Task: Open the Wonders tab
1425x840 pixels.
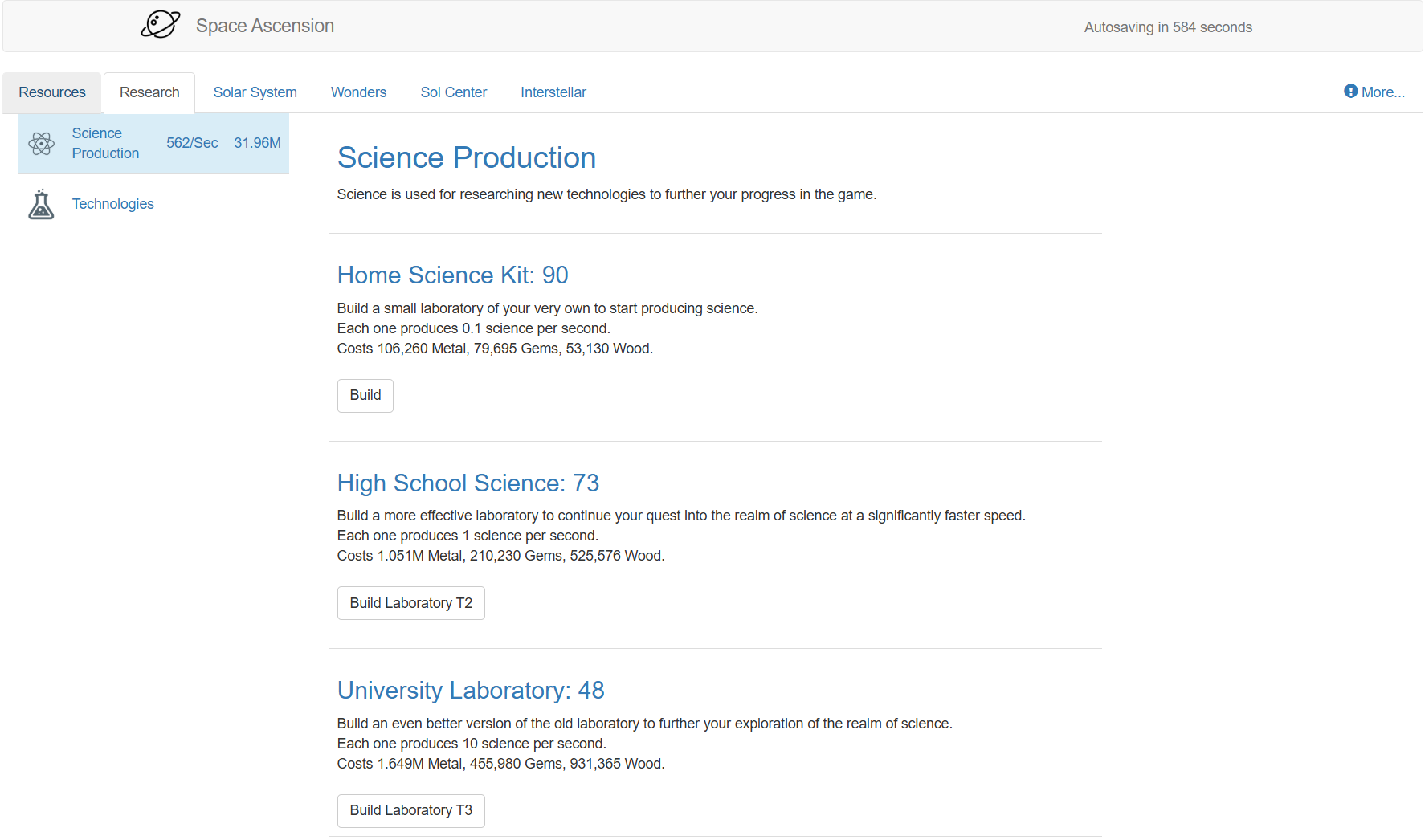Action: 358,92
